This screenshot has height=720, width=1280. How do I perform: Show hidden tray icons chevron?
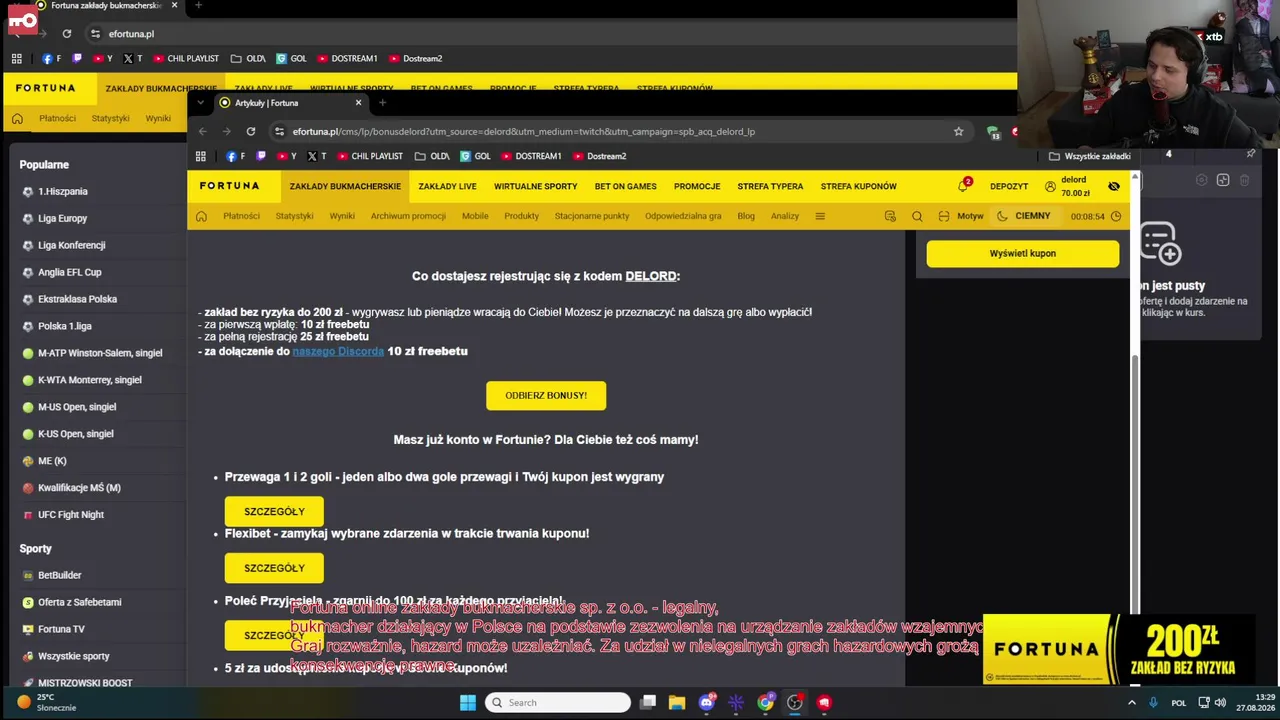[1132, 702]
